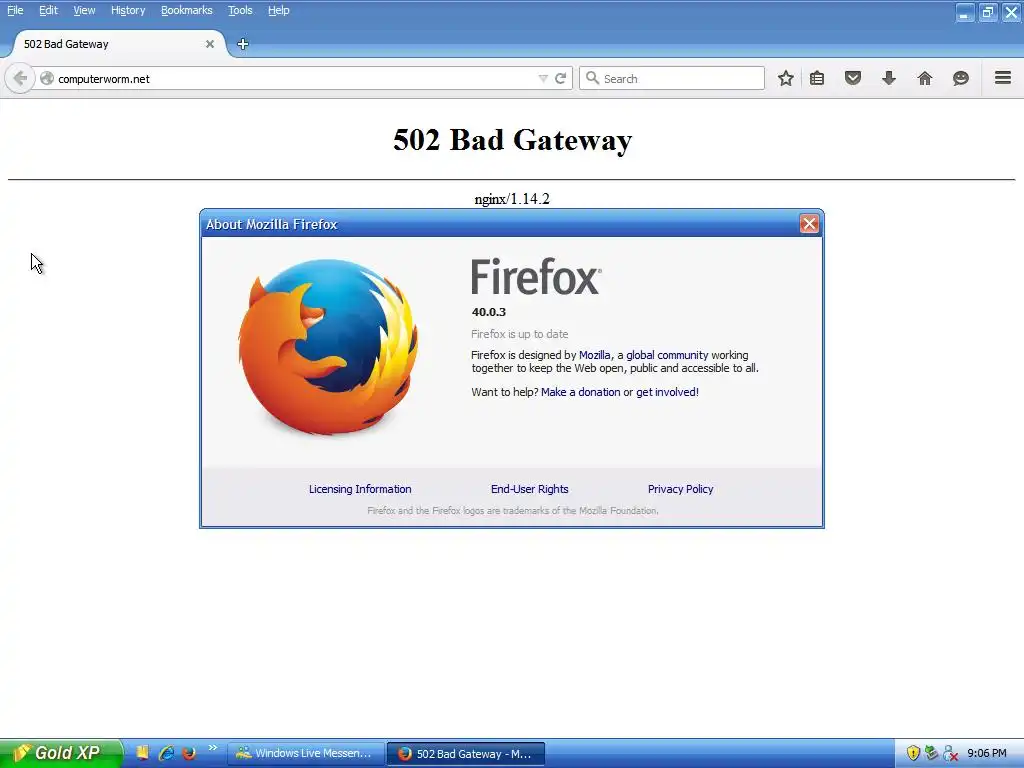Open End-User Rights link
Image resolution: width=1024 pixels, height=768 pixels.
pyautogui.click(x=530, y=489)
